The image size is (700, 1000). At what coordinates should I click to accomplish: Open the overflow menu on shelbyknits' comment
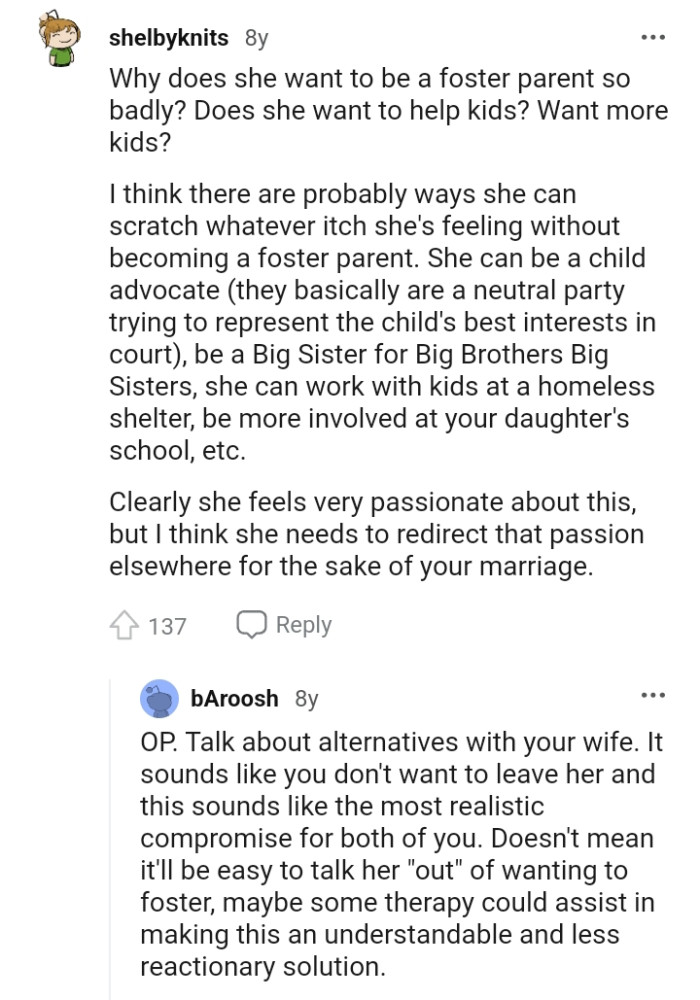tap(654, 36)
